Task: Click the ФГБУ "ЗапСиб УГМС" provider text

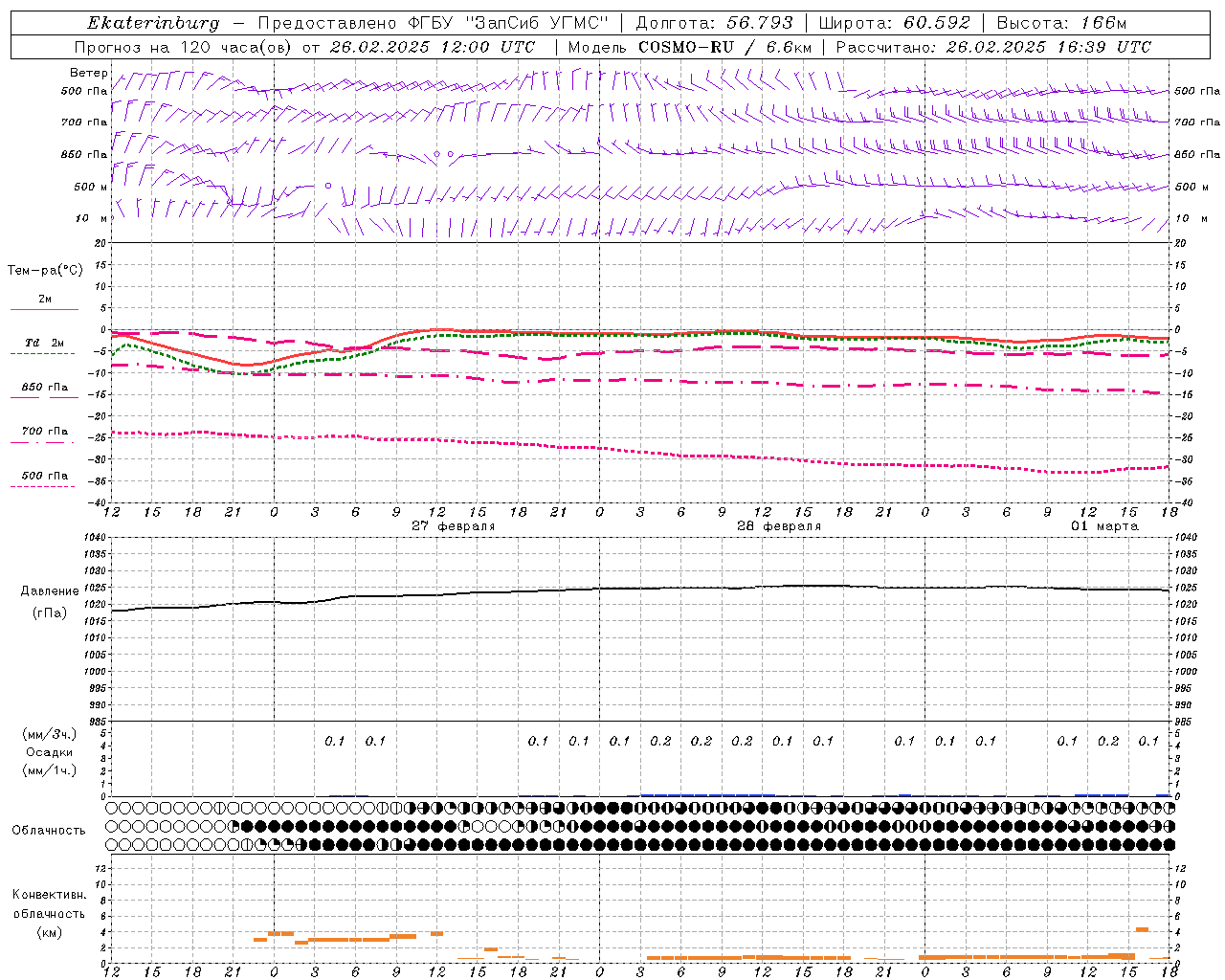Action: [x=511, y=23]
